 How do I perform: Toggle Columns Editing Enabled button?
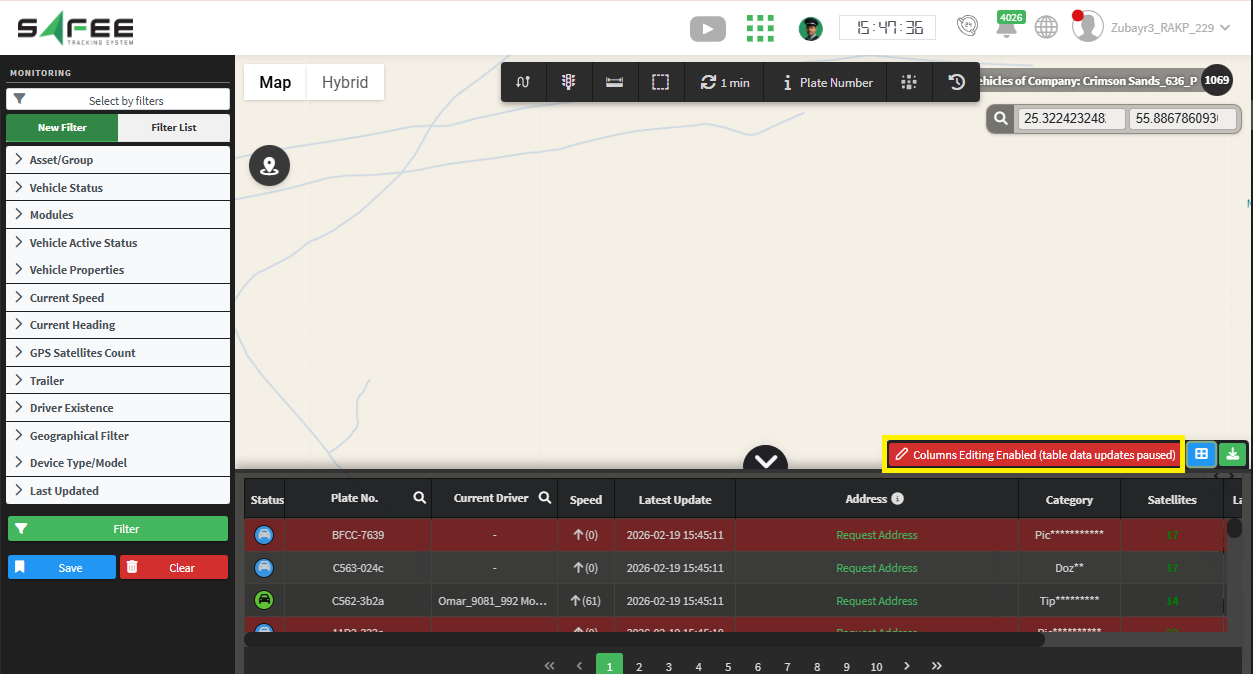(1034, 455)
